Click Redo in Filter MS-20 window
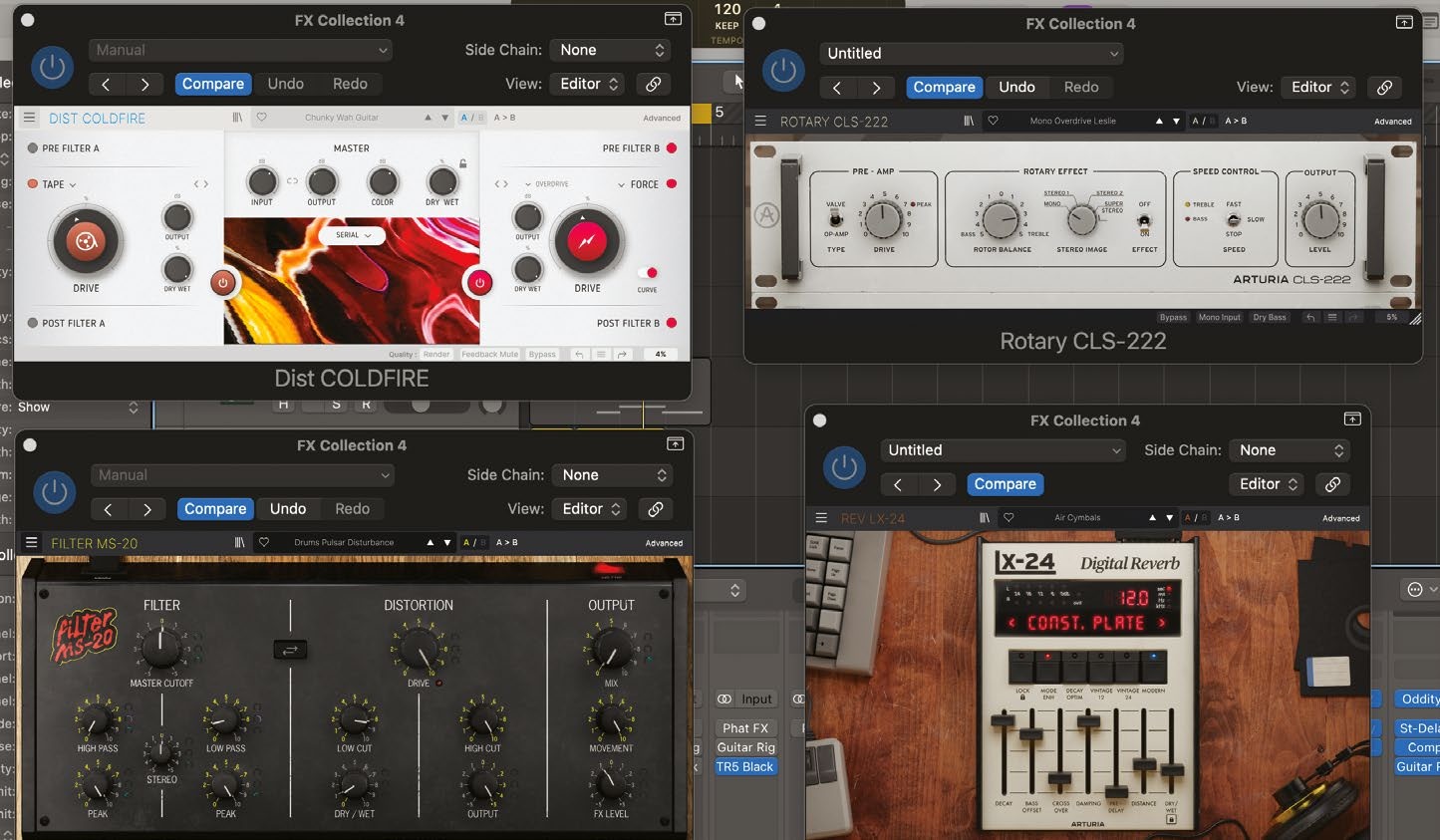The height and width of the screenshot is (840, 1440). [352, 509]
